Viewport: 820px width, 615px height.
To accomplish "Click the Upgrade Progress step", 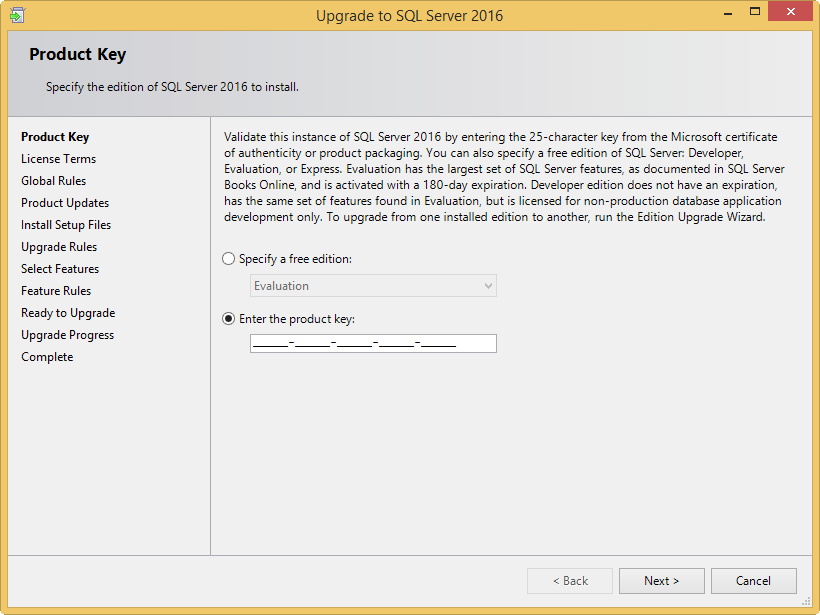I will click(x=67, y=335).
